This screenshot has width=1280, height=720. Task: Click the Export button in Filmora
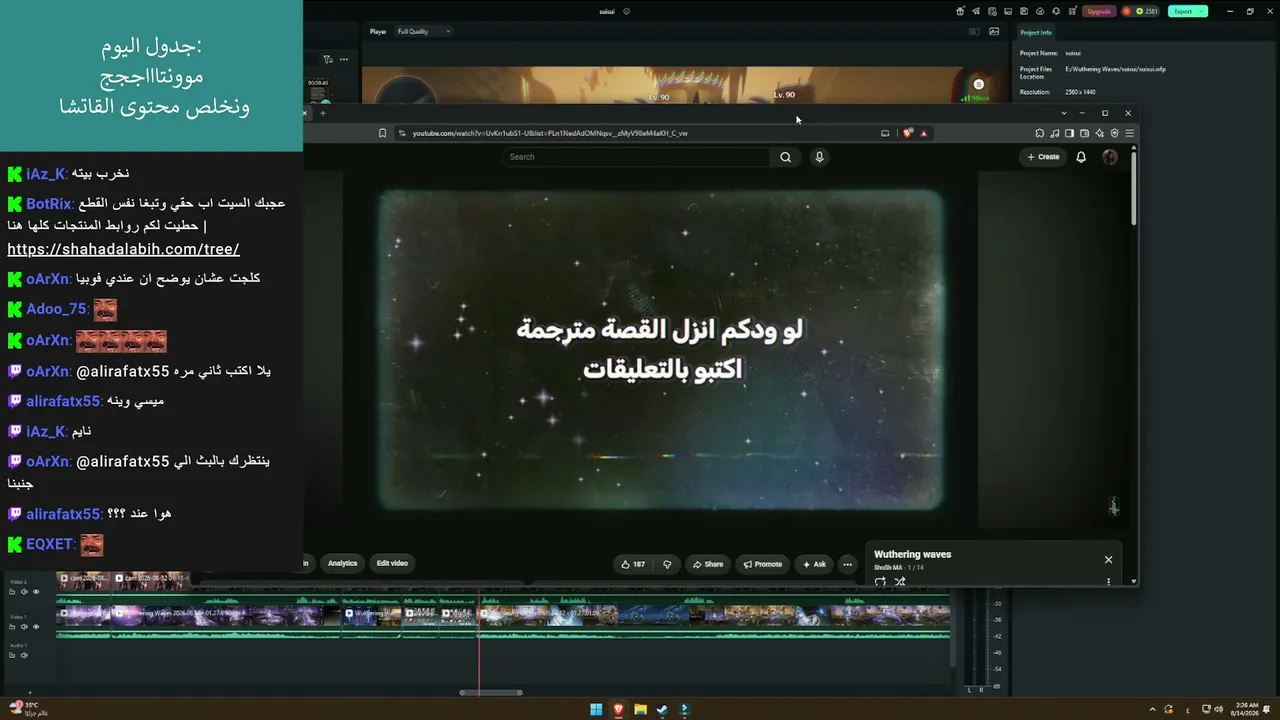[1187, 11]
